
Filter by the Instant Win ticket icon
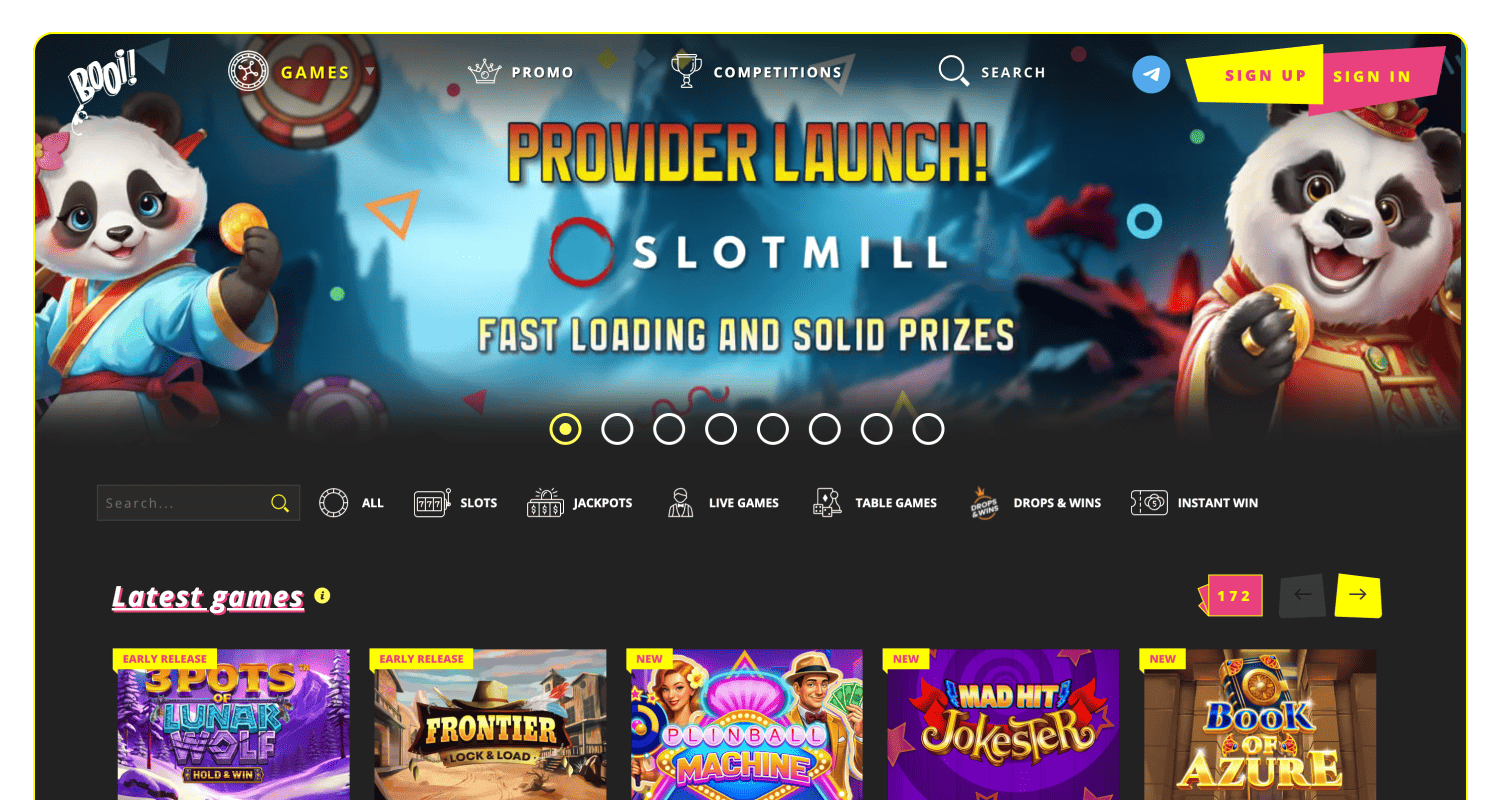(1149, 503)
